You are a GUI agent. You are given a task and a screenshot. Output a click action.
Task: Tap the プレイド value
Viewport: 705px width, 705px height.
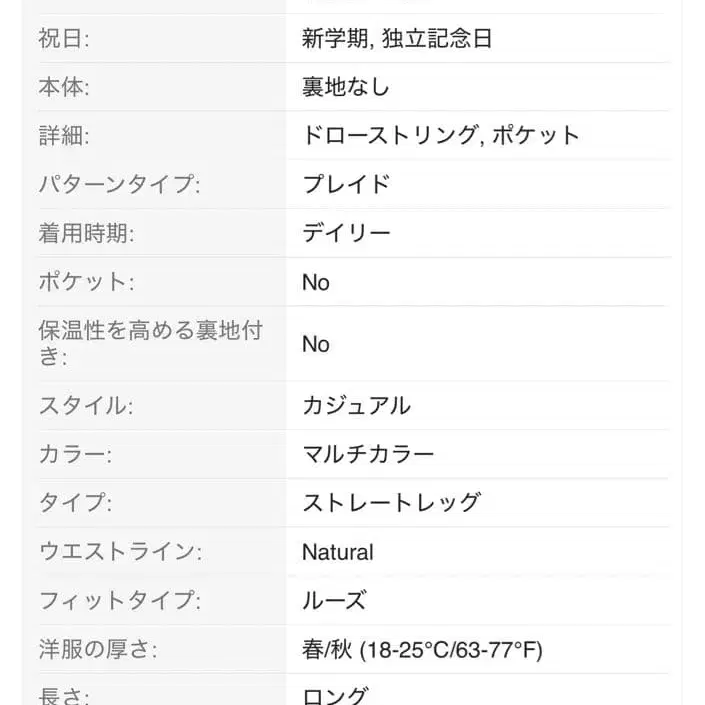click(345, 185)
